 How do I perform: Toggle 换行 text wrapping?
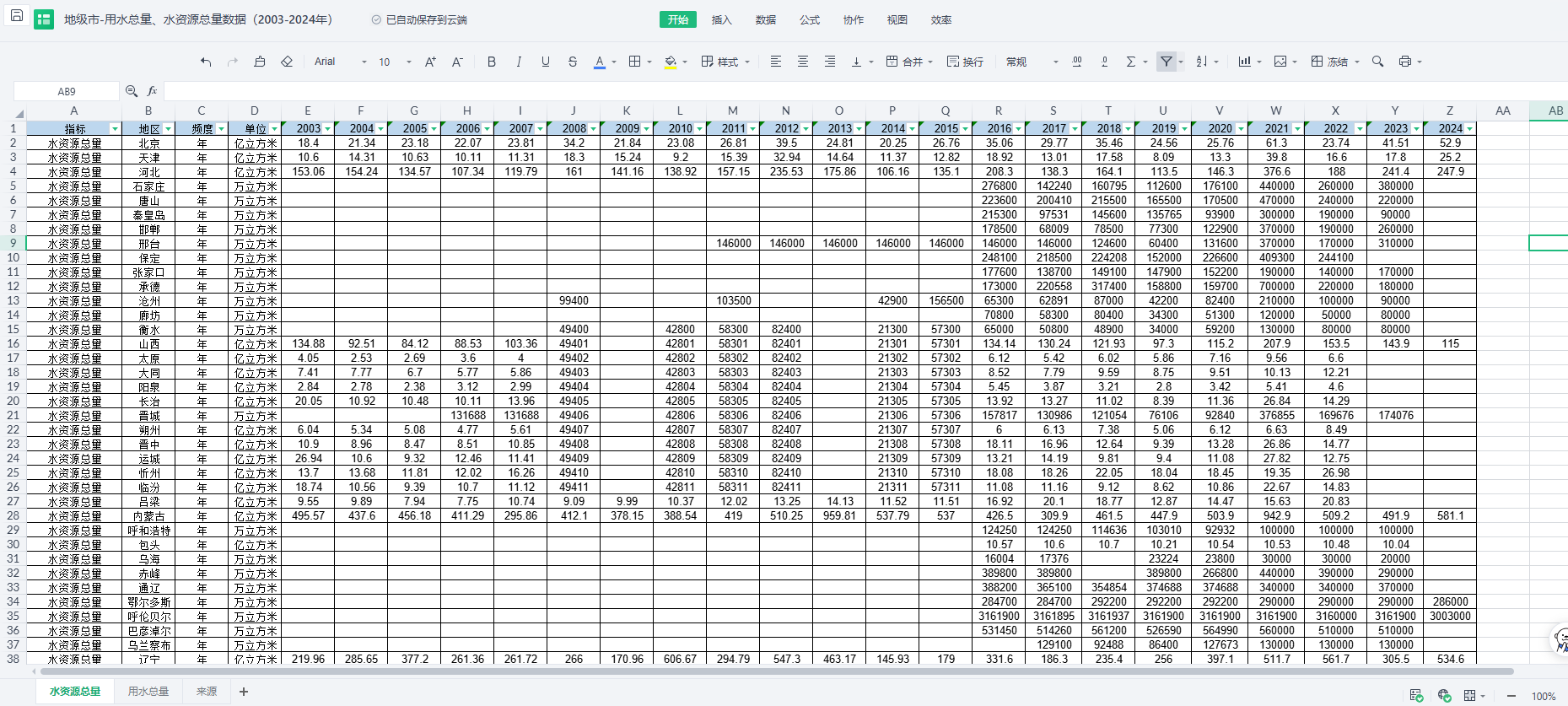coord(965,62)
